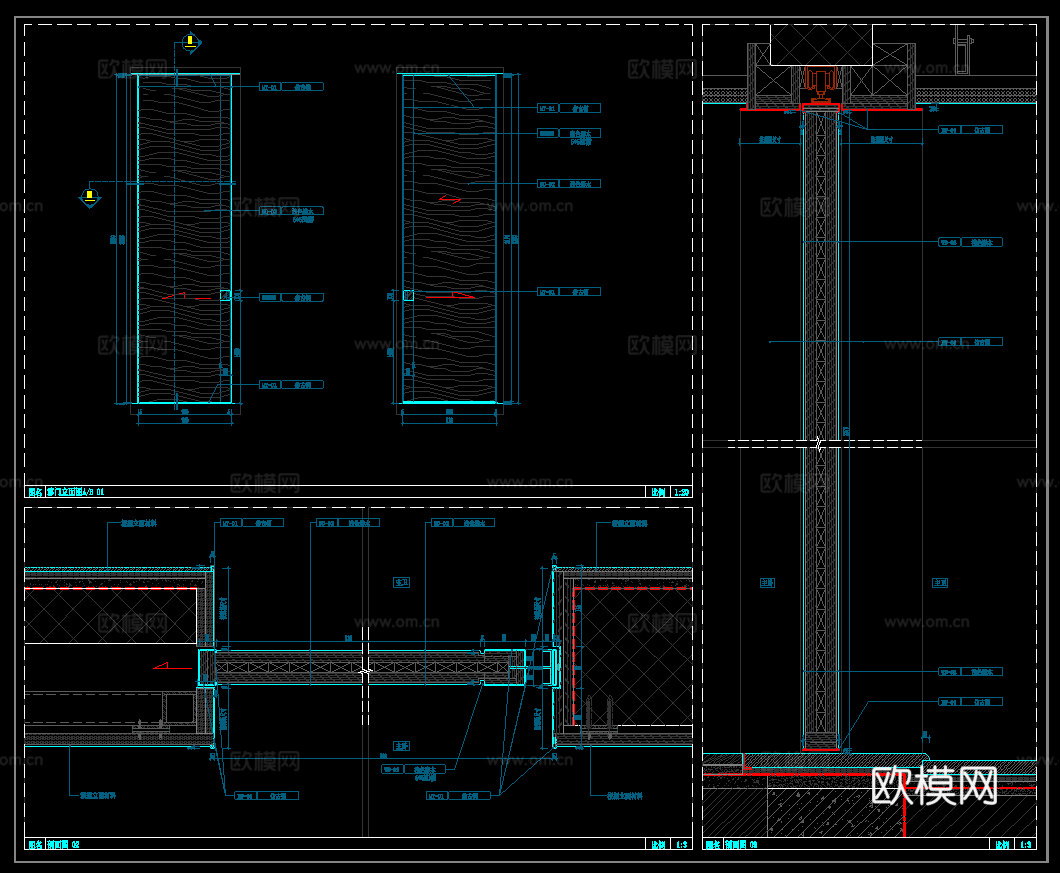Select red direction arrow in plan section 02

click(x=172, y=666)
